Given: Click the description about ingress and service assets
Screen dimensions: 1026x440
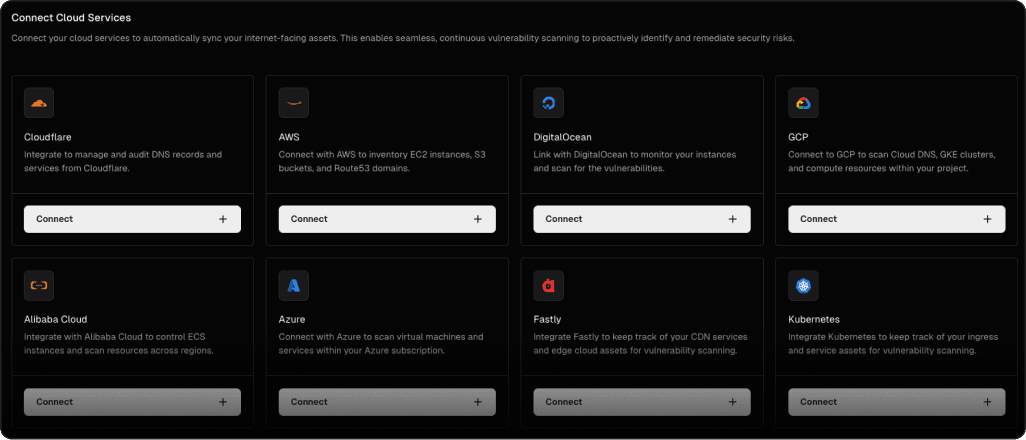Looking at the screenshot, I should (893, 344).
